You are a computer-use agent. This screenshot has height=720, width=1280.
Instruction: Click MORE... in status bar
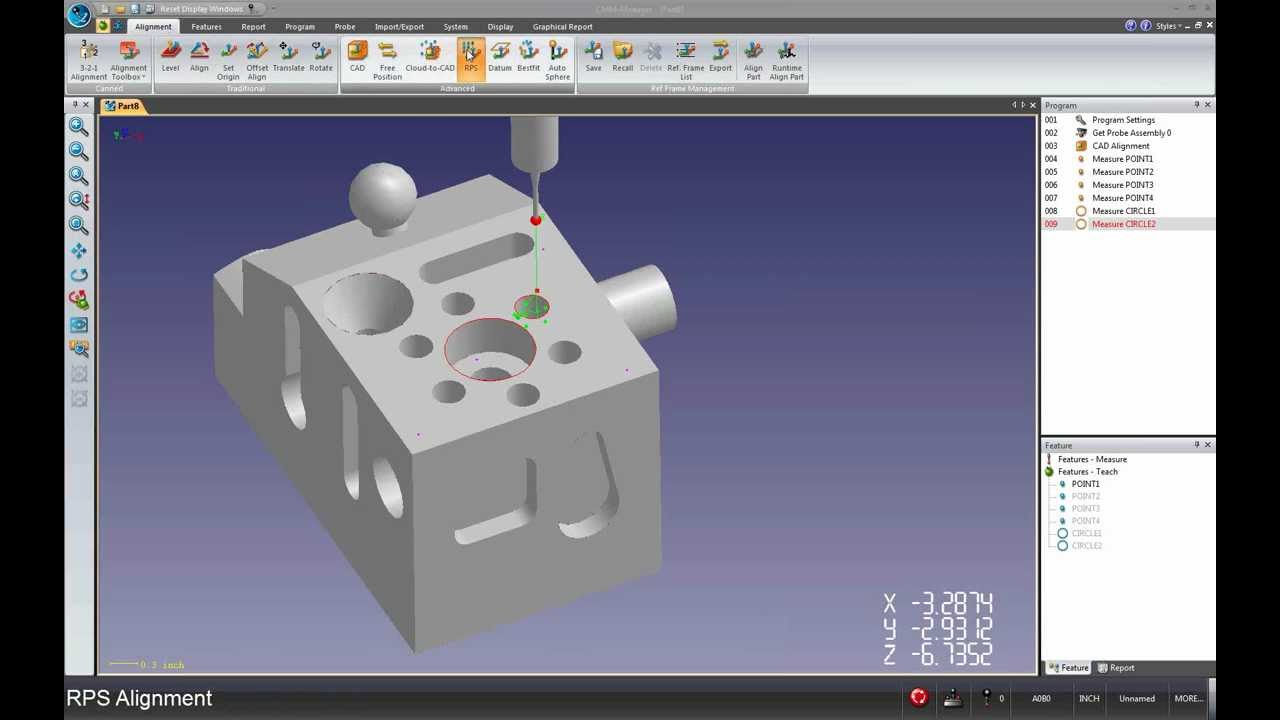[x=1188, y=699]
